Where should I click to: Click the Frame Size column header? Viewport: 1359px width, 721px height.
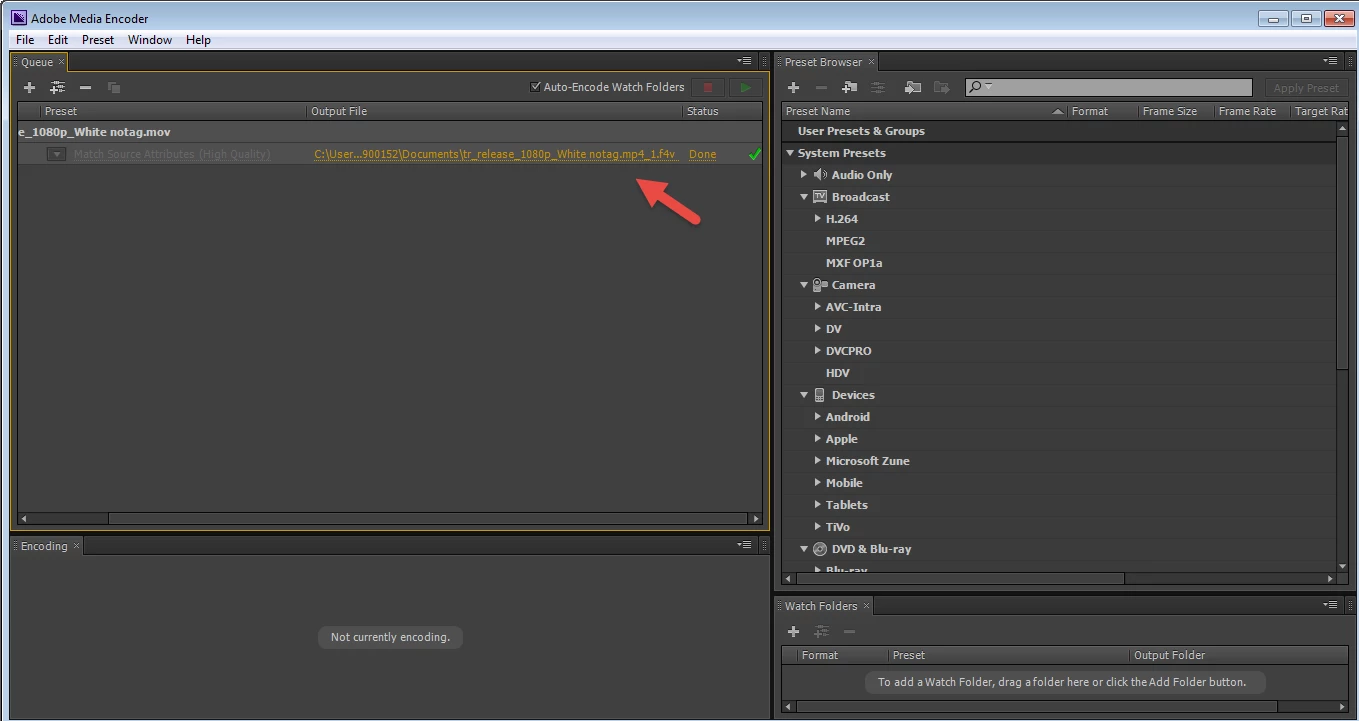[x=1176, y=111]
